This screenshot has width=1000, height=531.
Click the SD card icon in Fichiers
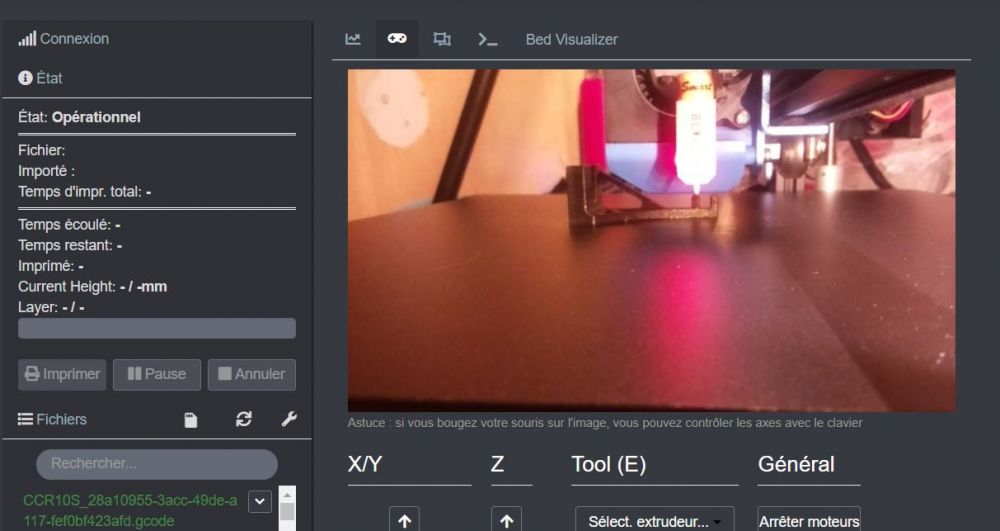click(191, 419)
